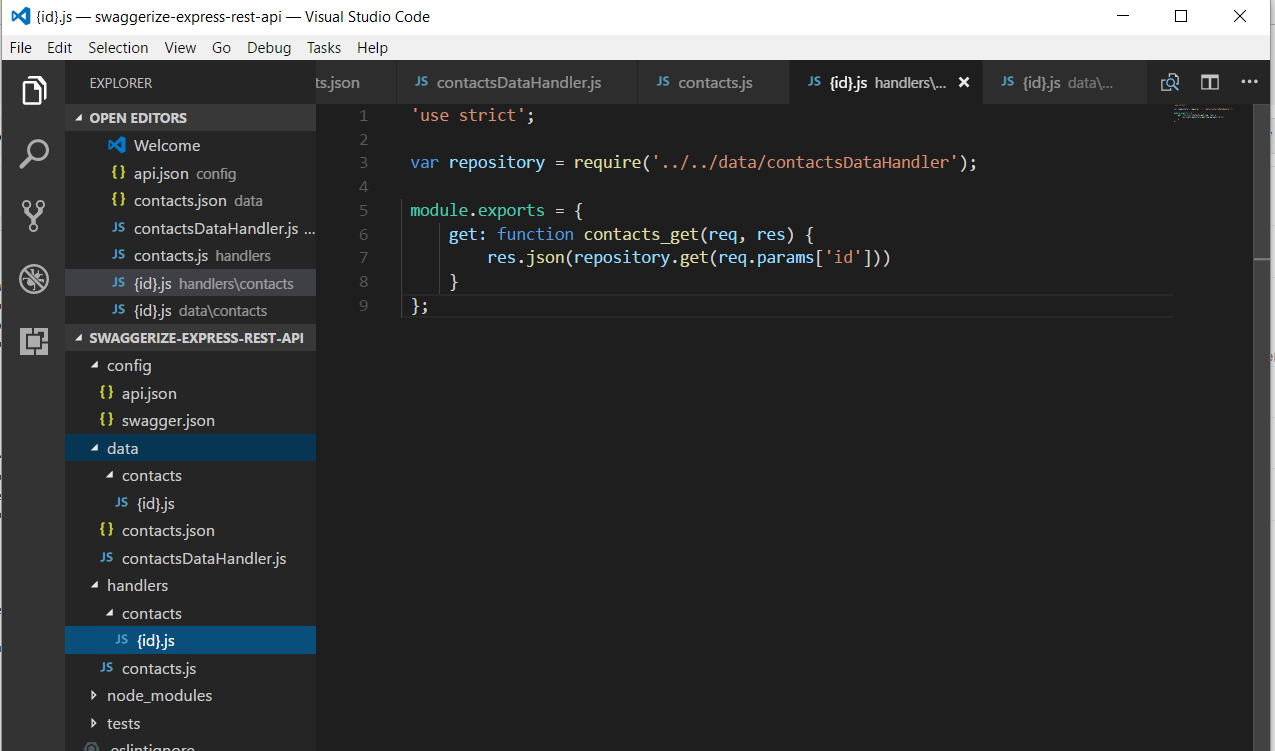The width and height of the screenshot is (1275, 751).
Task: Collapse the OPEN EDITORS section
Action: coord(81,118)
